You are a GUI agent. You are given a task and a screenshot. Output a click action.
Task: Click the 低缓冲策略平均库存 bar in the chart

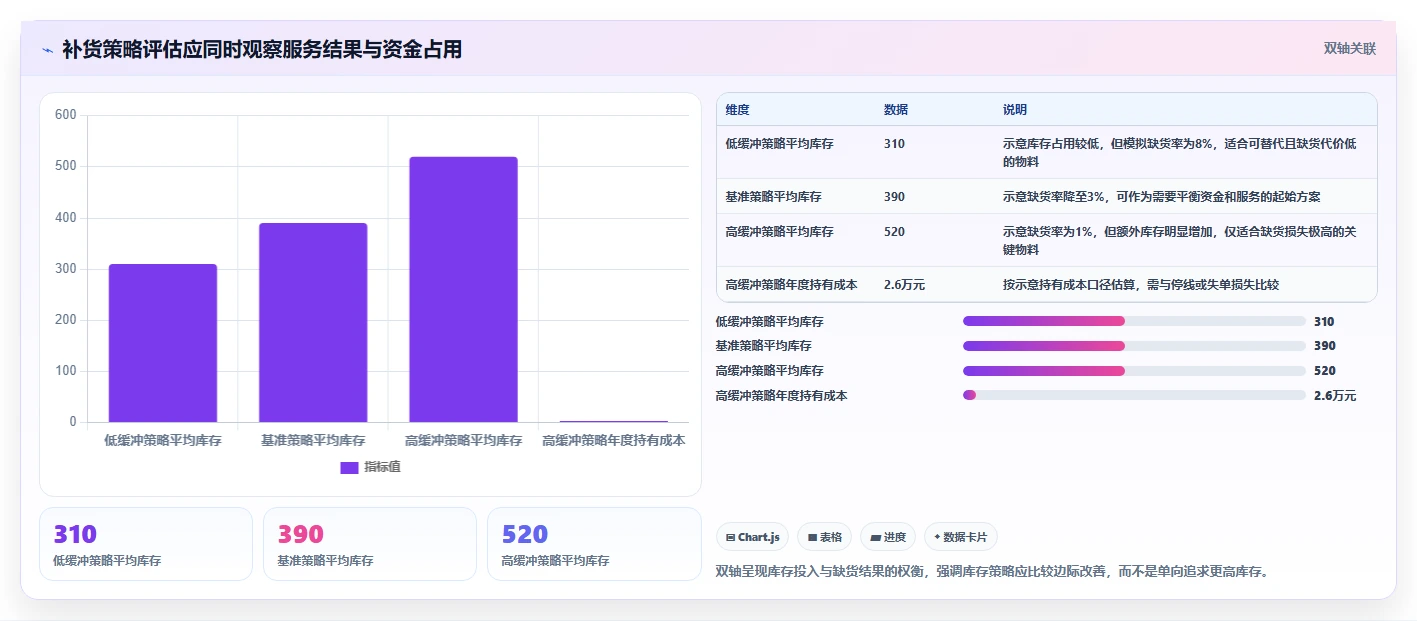[163, 343]
